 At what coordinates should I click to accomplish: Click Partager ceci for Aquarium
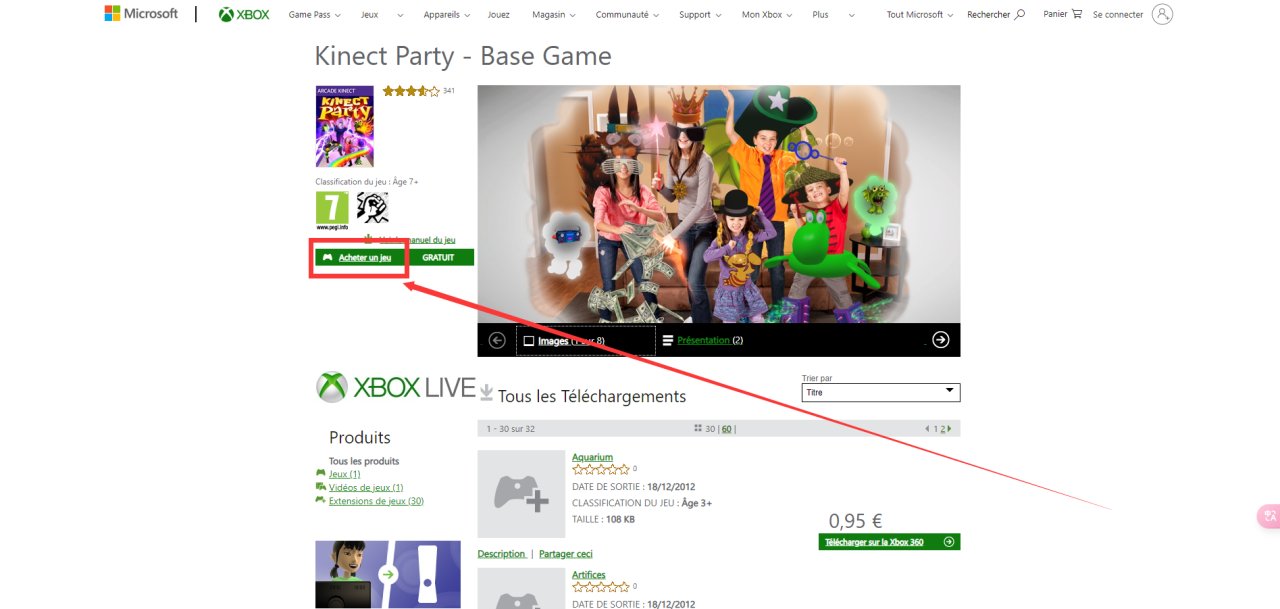coord(566,554)
